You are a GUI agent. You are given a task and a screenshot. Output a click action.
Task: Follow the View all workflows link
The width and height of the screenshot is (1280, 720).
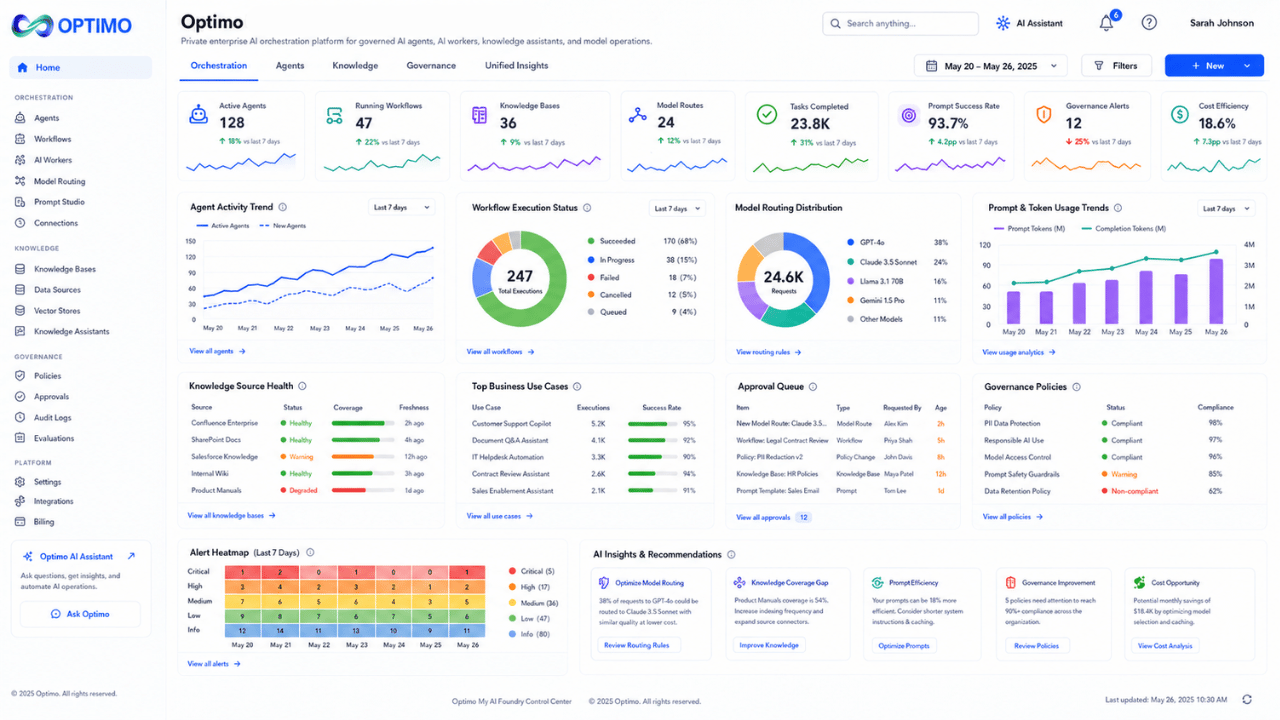click(x=500, y=352)
